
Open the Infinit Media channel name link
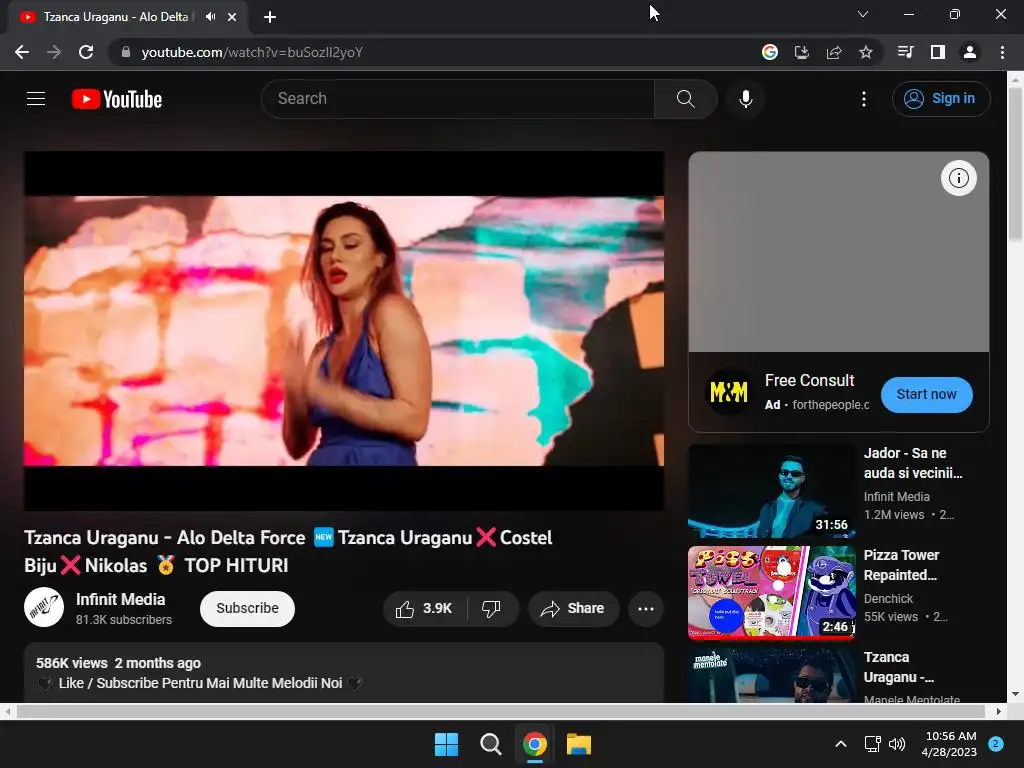coord(121,599)
